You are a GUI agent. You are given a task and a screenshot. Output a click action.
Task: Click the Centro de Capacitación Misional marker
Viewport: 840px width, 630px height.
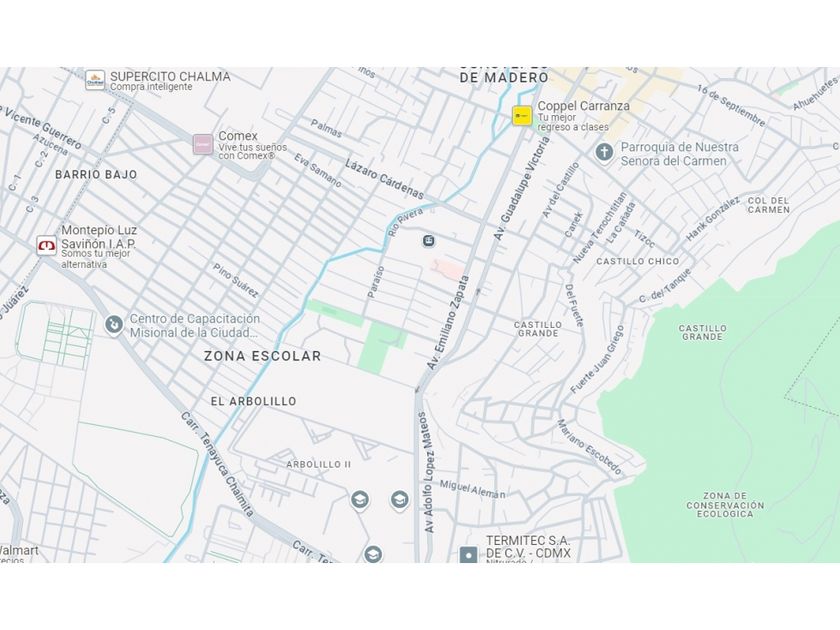pyautogui.click(x=114, y=325)
